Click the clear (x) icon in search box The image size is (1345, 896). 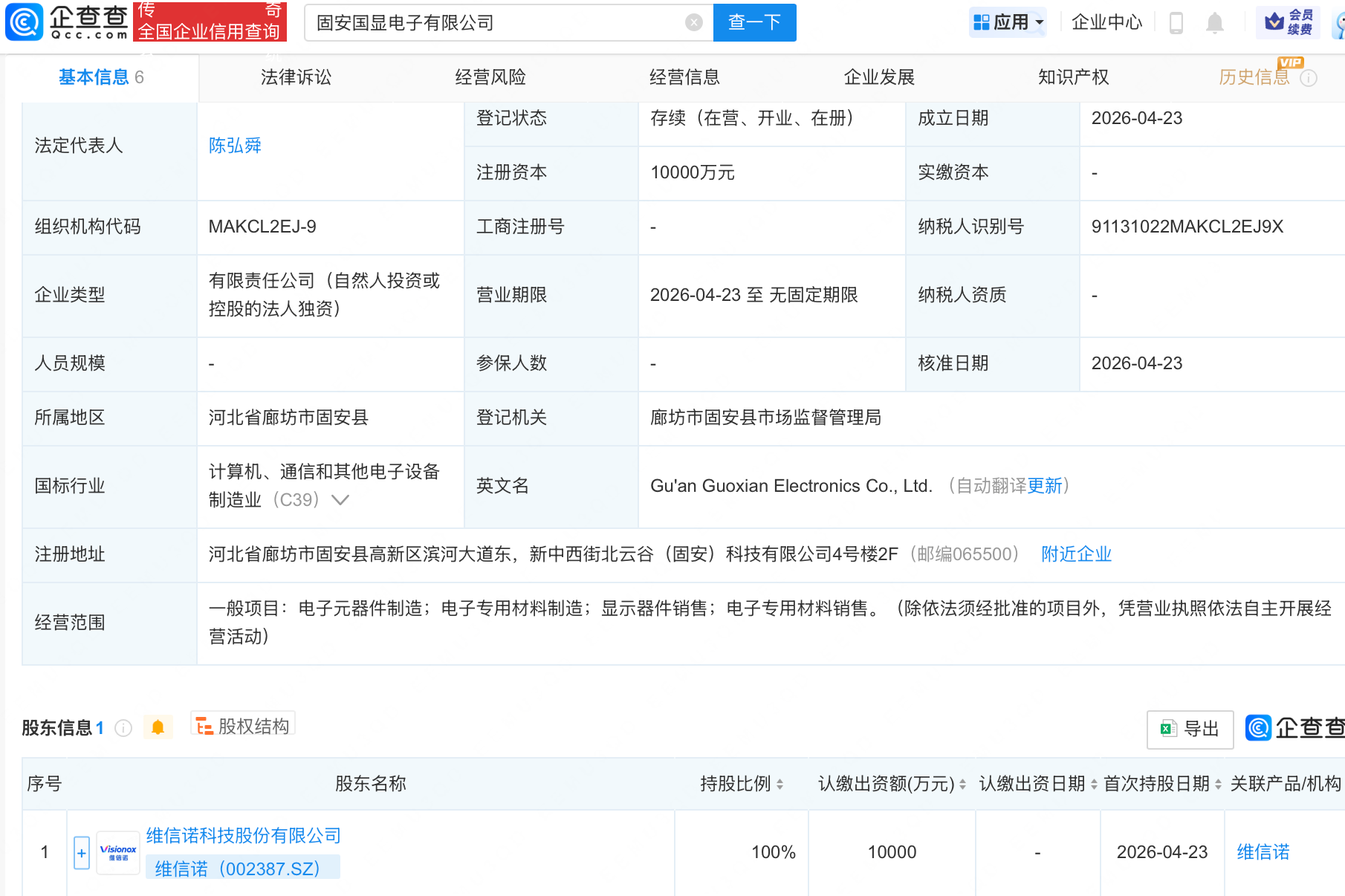[694, 22]
